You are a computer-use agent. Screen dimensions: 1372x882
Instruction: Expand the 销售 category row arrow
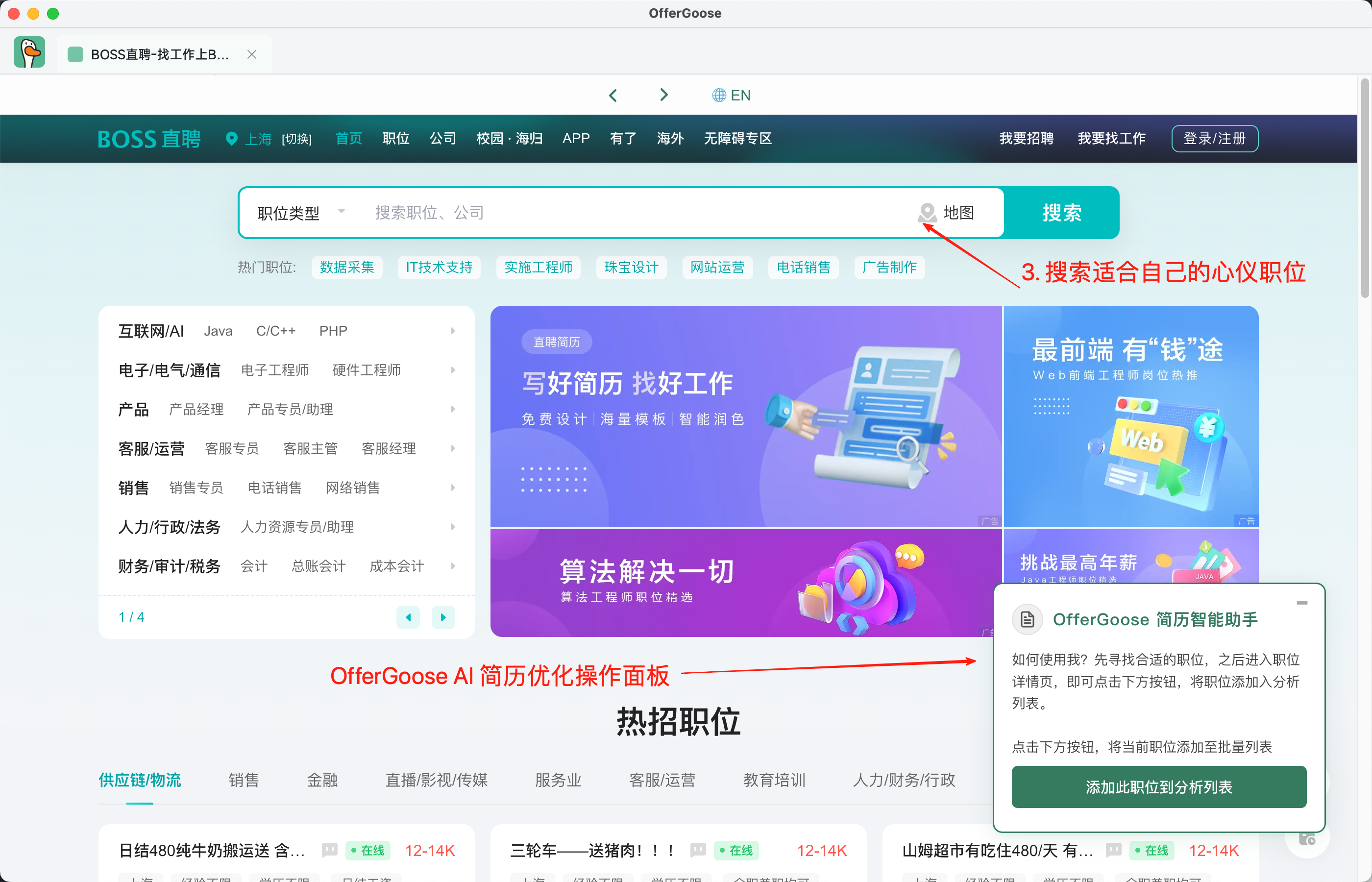point(452,488)
